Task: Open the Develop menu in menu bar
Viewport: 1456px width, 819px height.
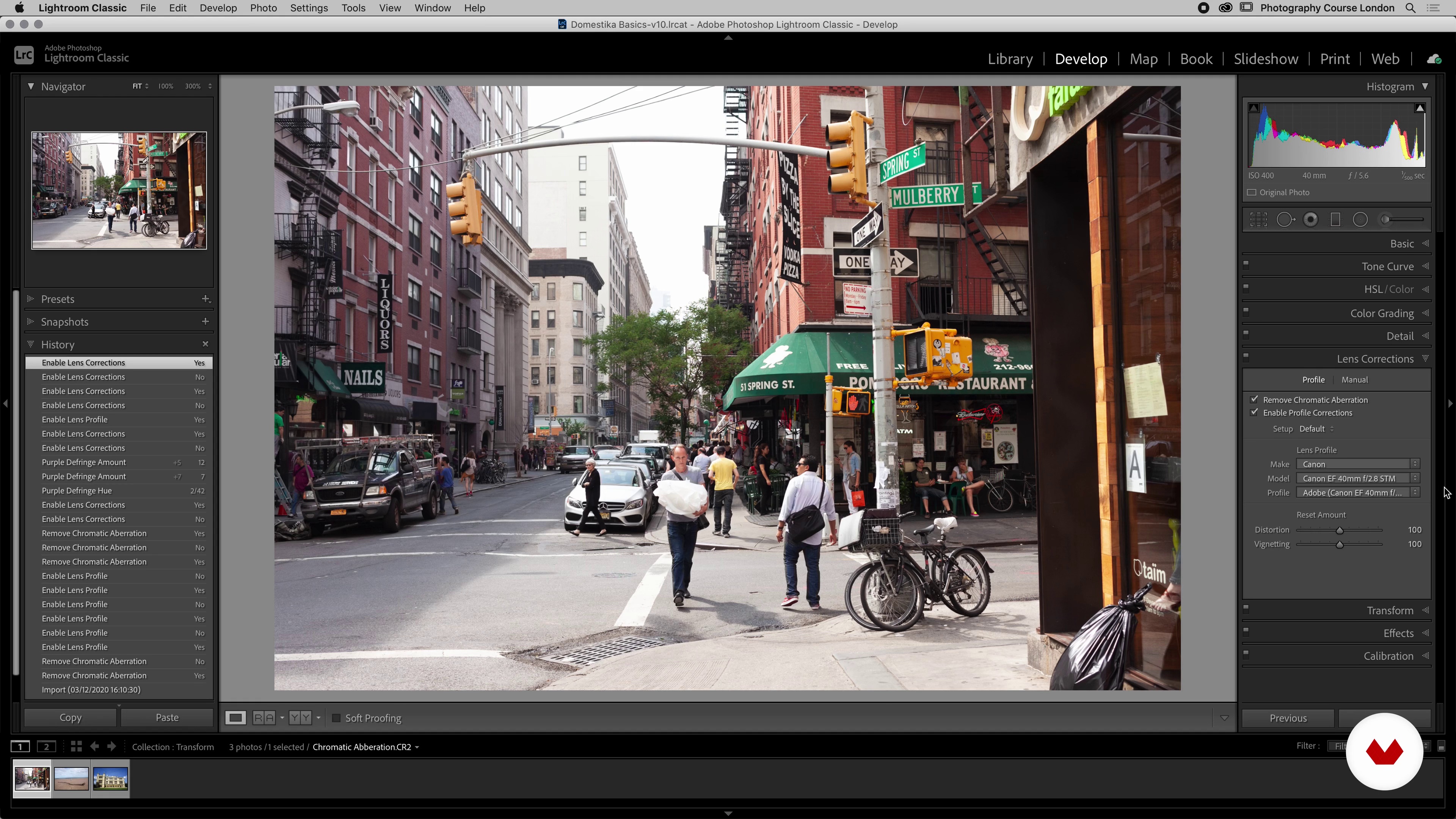Action: [218, 8]
